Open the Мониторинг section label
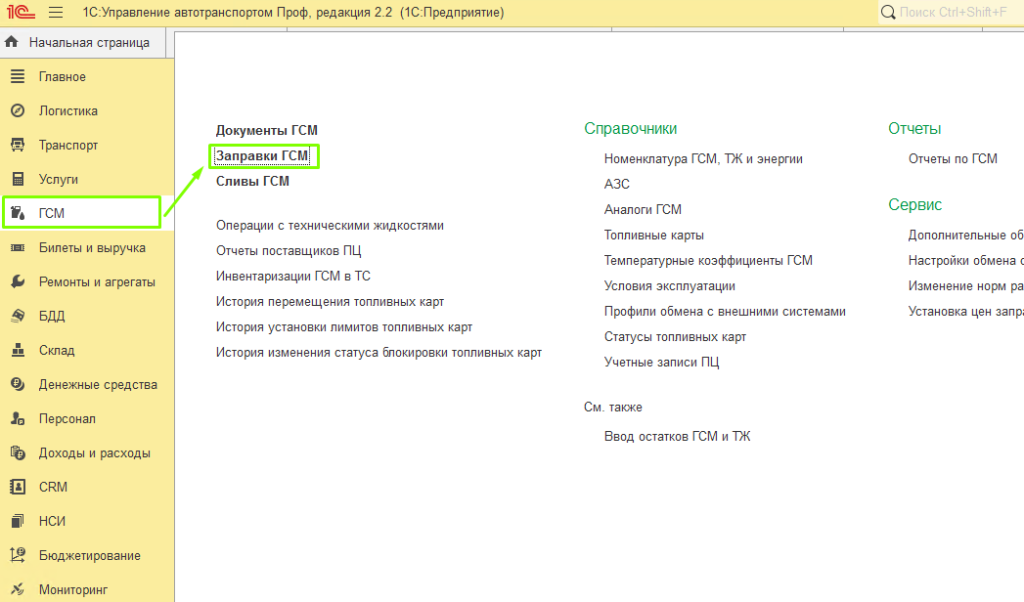This screenshot has width=1024, height=602. (x=73, y=590)
